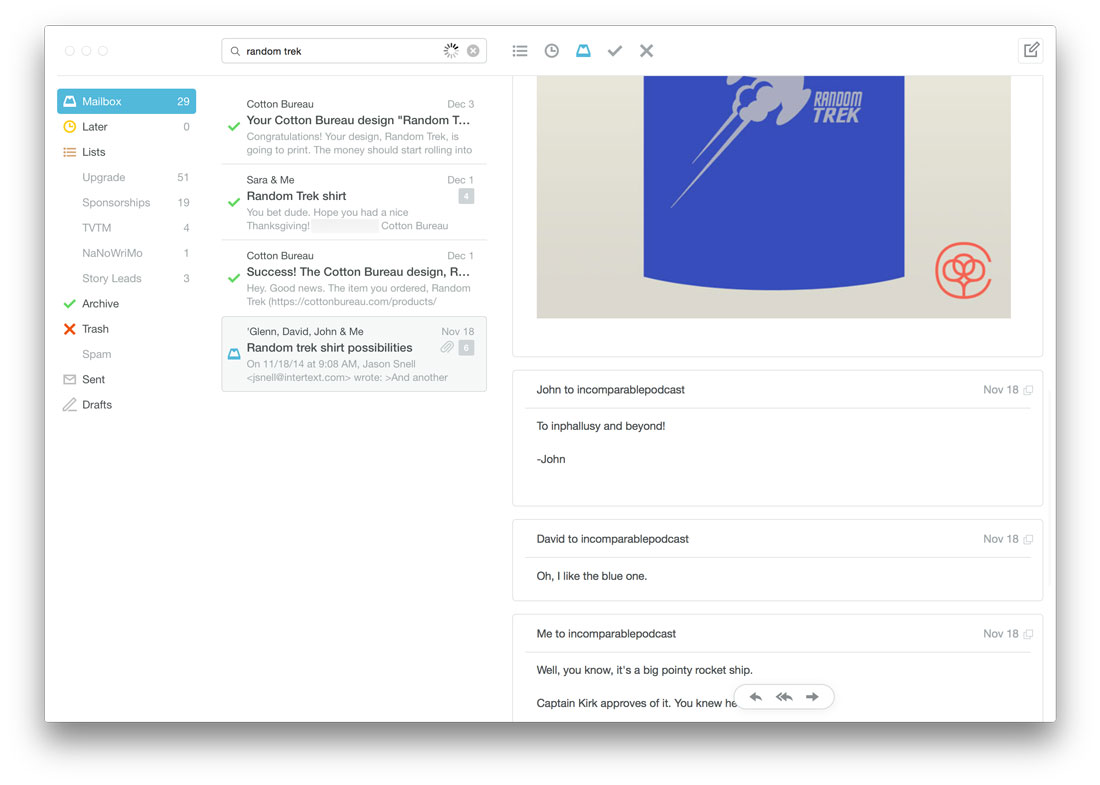Open the Spam folder

coord(126,354)
